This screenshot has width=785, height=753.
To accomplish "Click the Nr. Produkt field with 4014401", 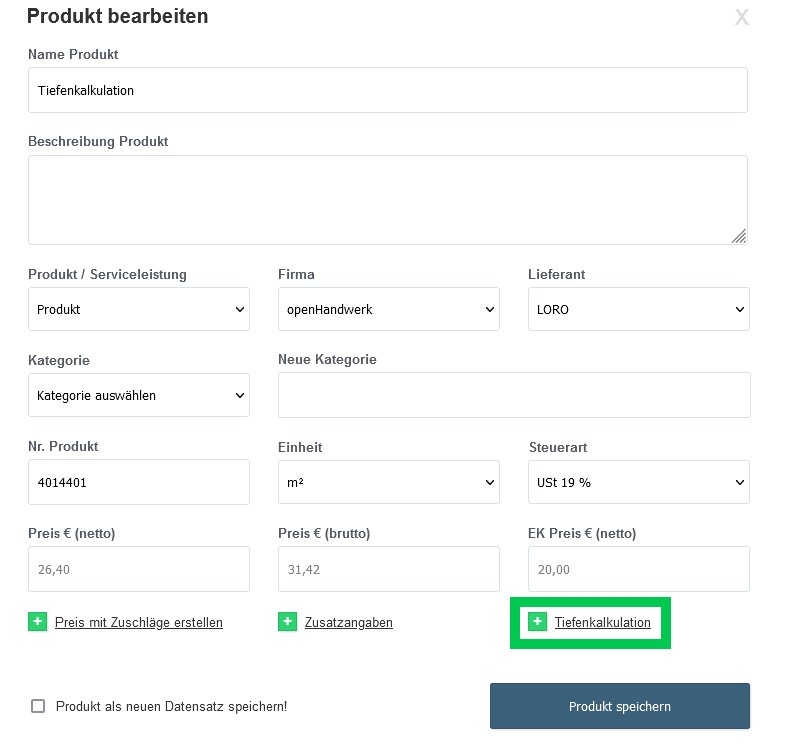I will click(139, 482).
